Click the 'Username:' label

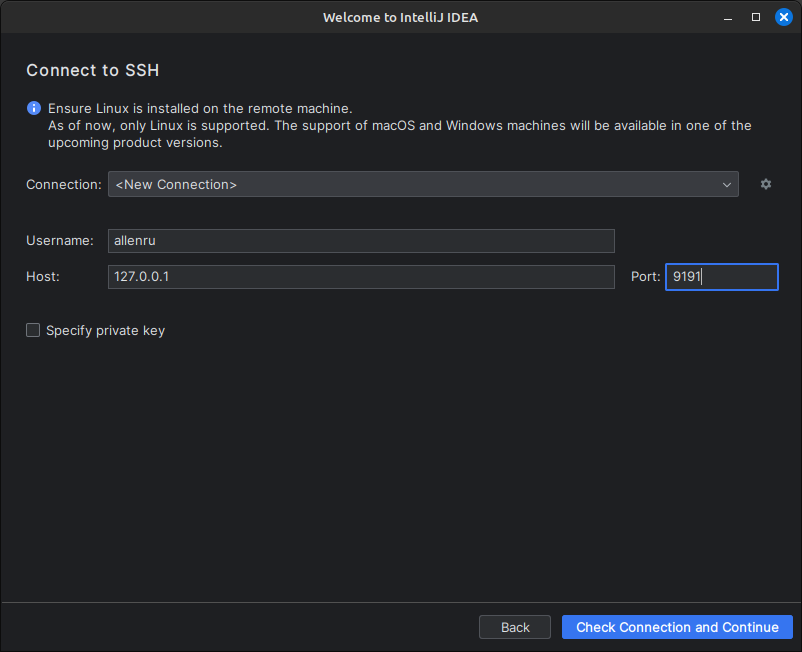click(x=59, y=241)
